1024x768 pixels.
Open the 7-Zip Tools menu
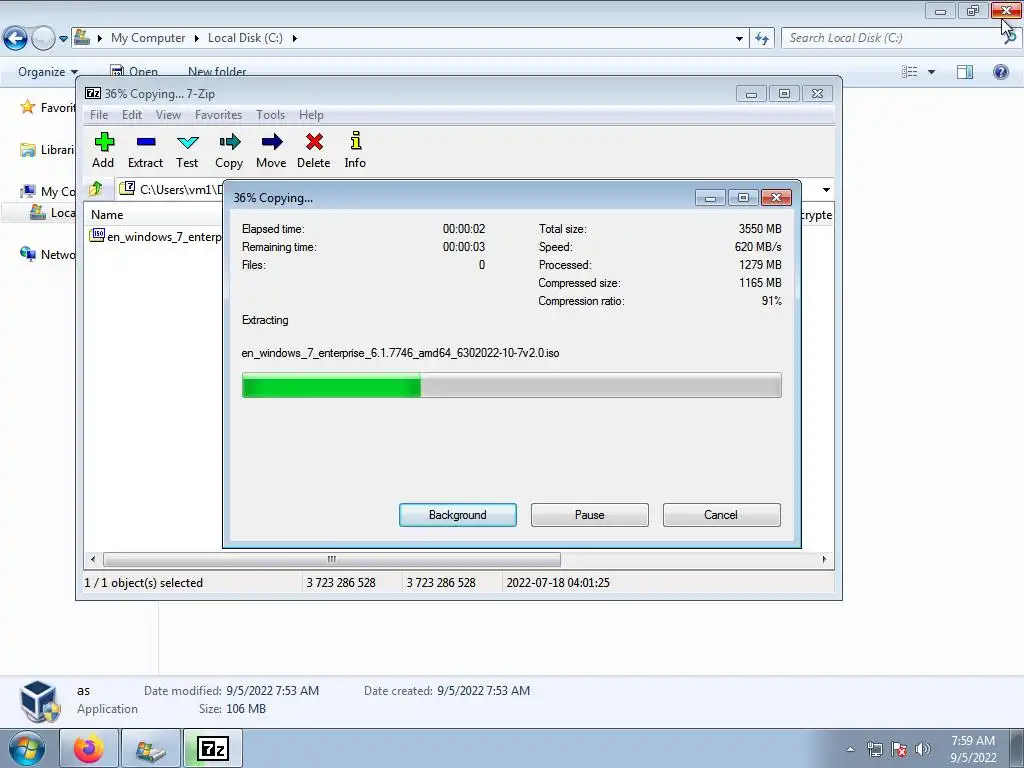270,115
